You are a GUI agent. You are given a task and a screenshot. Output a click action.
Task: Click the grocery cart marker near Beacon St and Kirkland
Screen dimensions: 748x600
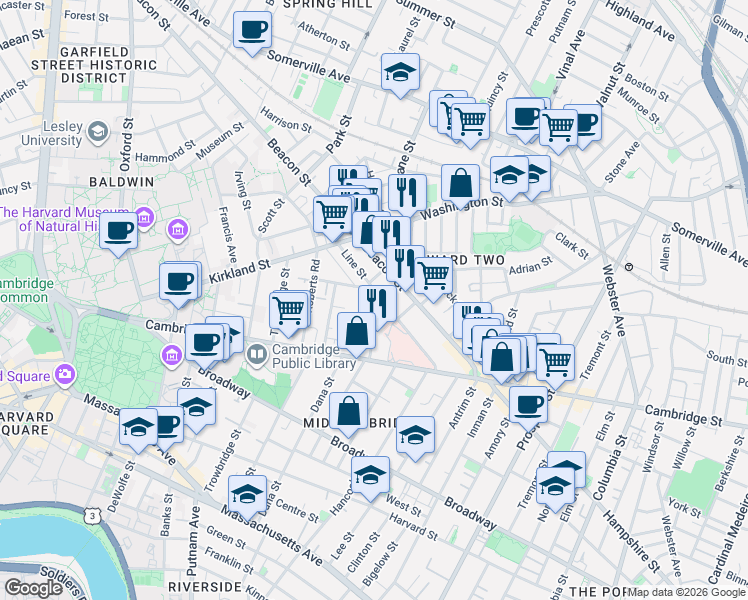(x=333, y=216)
